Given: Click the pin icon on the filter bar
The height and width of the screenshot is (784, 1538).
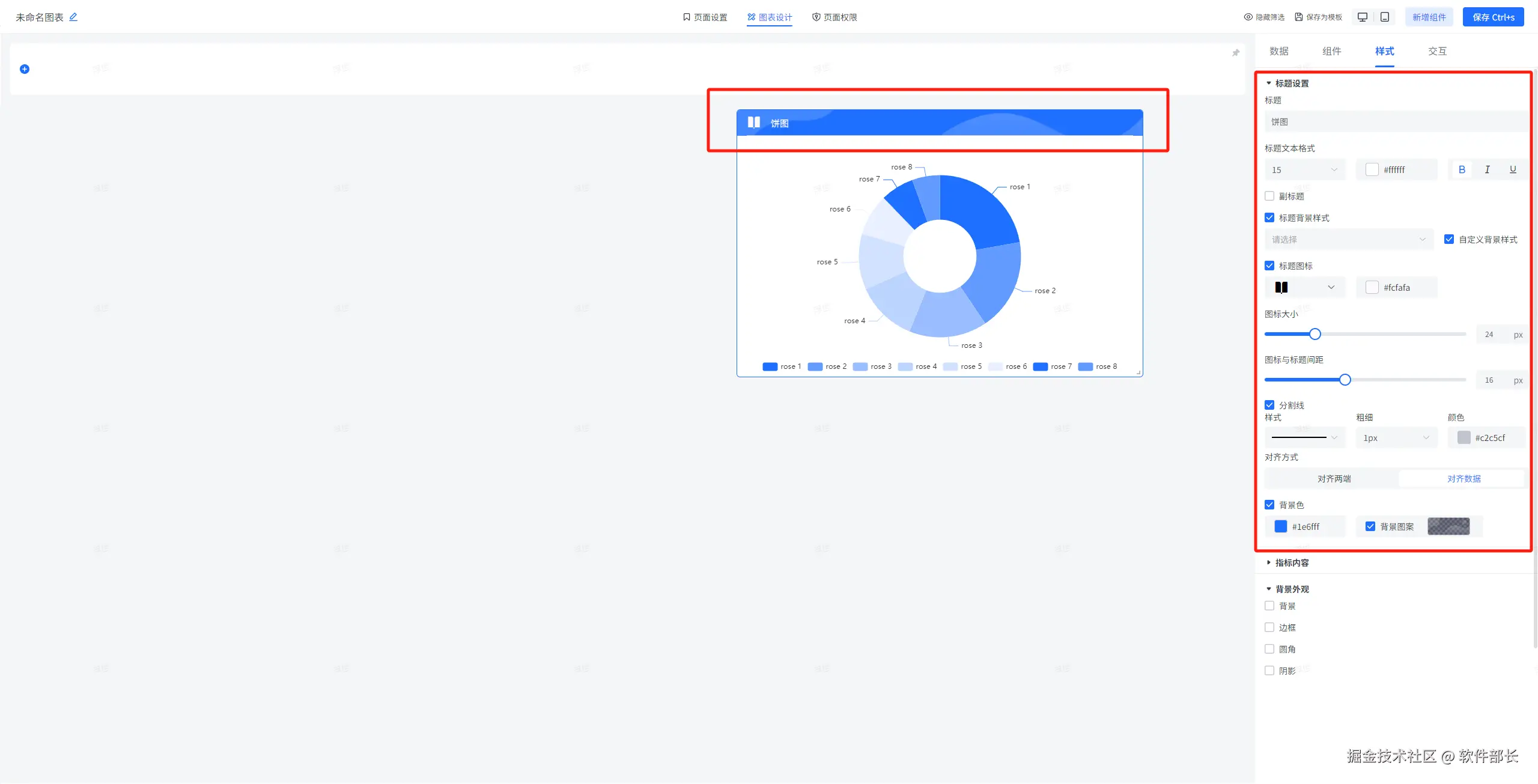Looking at the screenshot, I should point(1236,53).
